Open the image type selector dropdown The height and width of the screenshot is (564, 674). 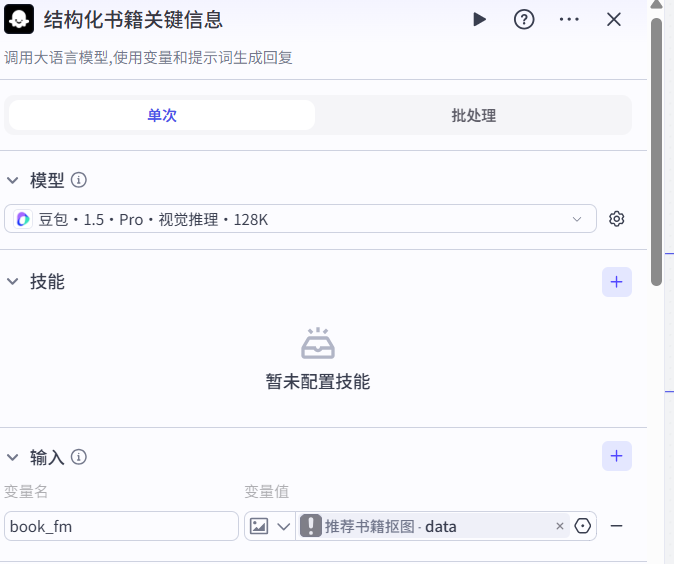point(270,526)
